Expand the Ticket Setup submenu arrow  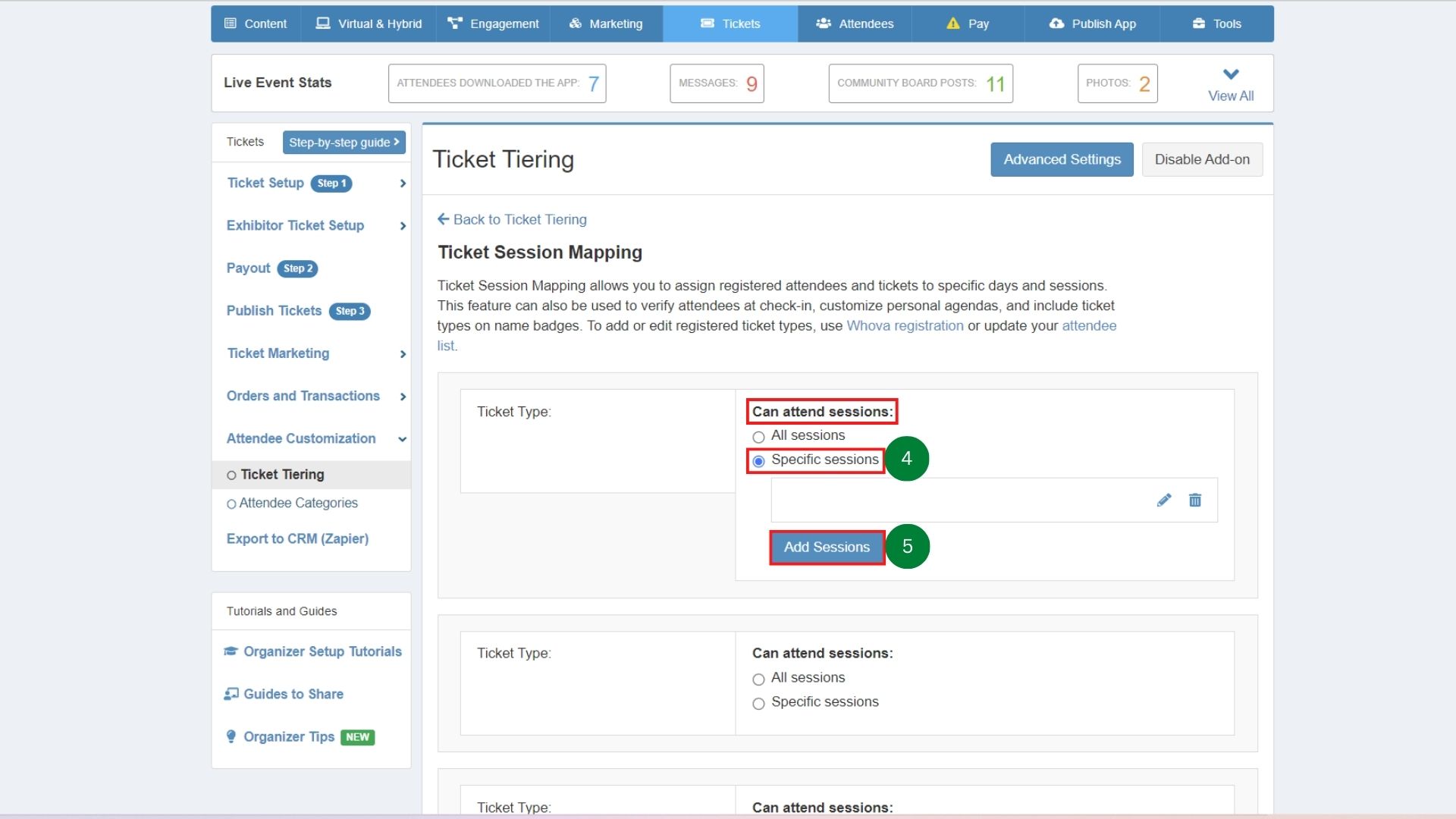(403, 184)
